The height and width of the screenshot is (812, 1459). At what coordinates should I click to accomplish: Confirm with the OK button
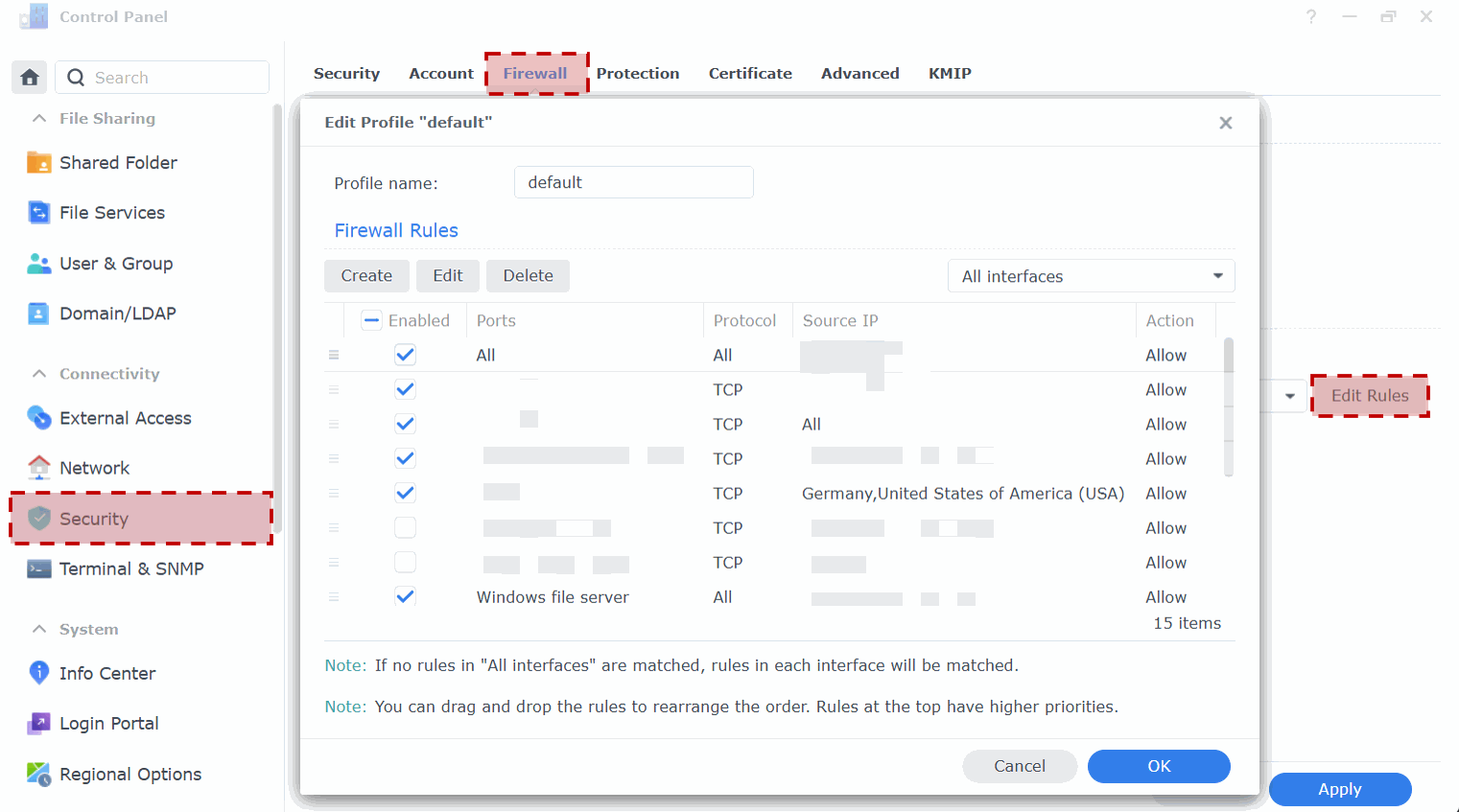click(1159, 766)
